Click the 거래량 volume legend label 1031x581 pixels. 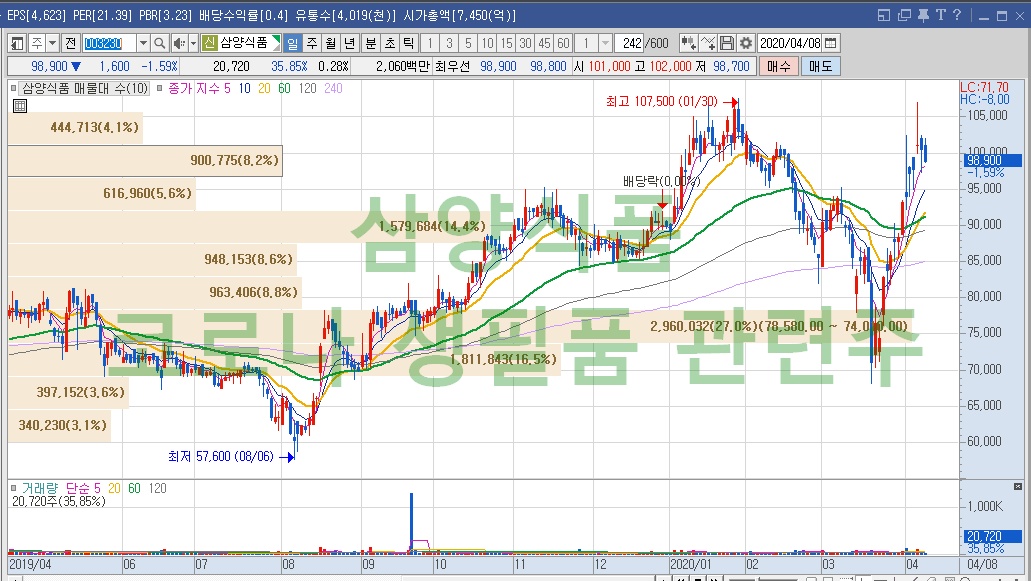click(x=39, y=488)
